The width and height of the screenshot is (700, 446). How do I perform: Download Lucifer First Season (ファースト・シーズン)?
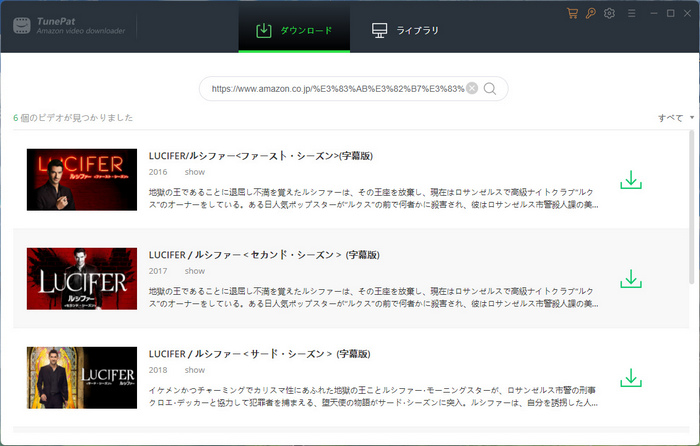(631, 179)
